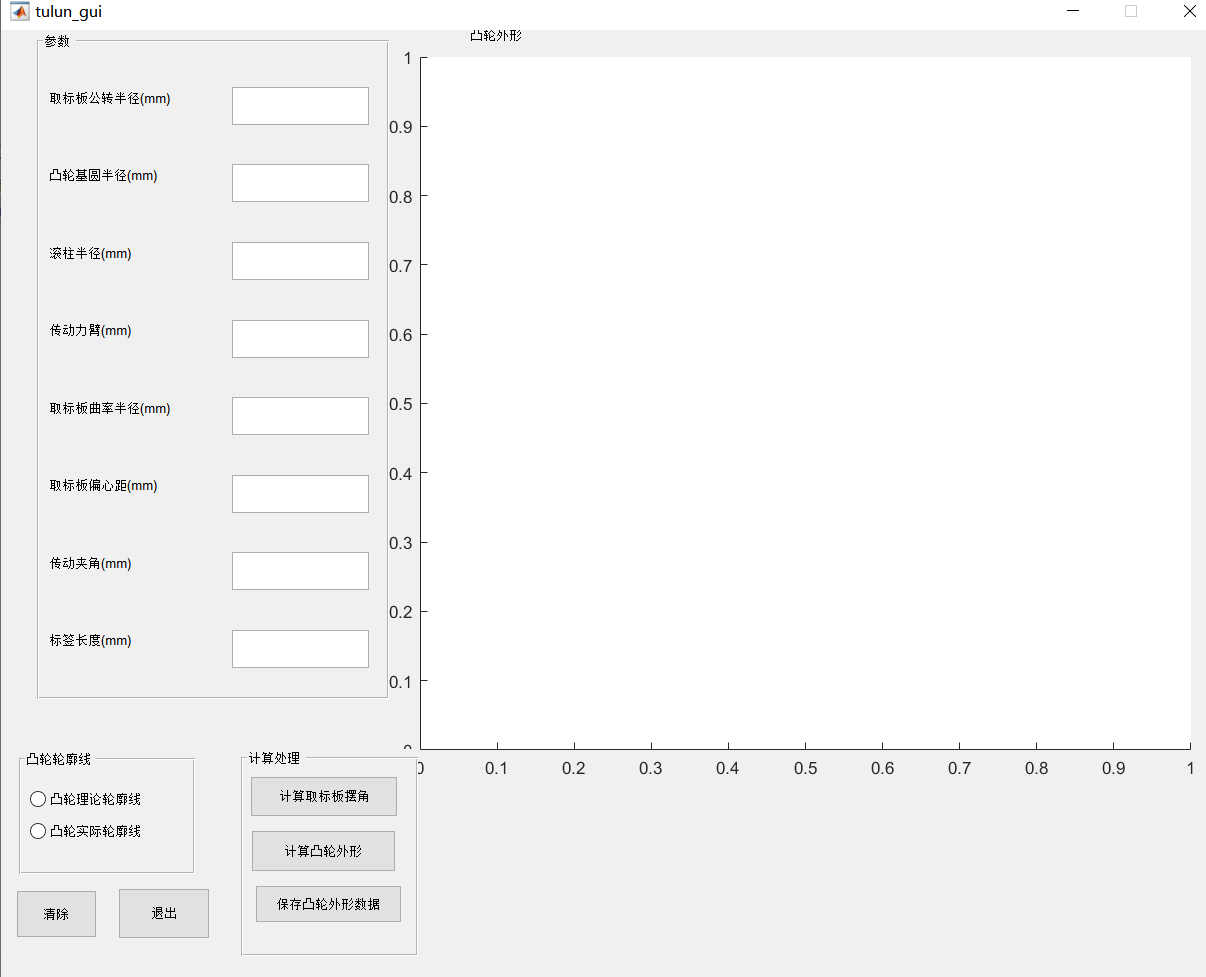Click the 清除 button to clear
The image size is (1206, 977).
point(56,913)
